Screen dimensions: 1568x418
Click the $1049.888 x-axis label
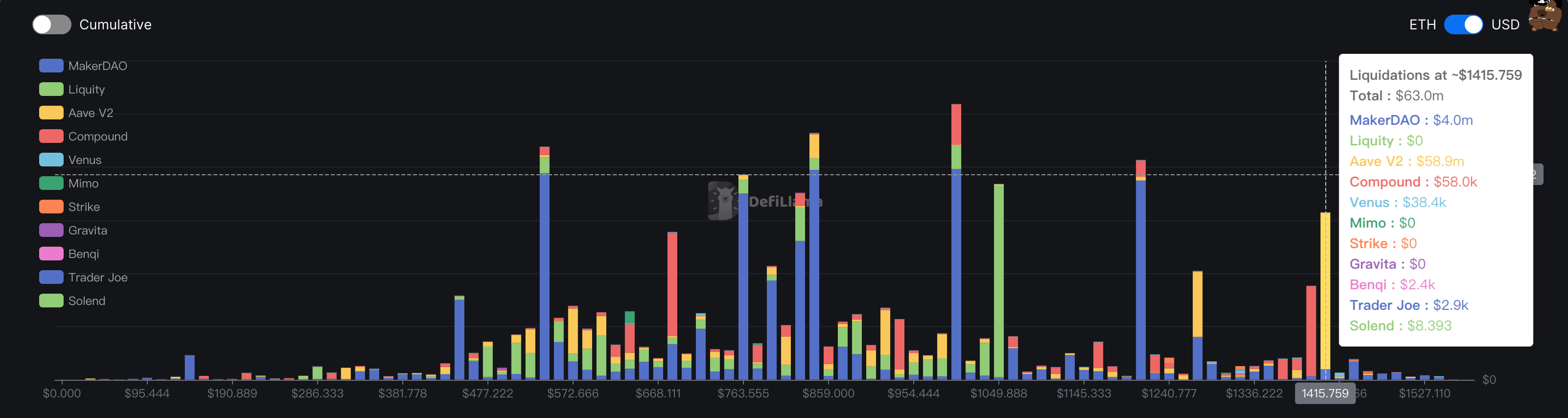(x=999, y=394)
